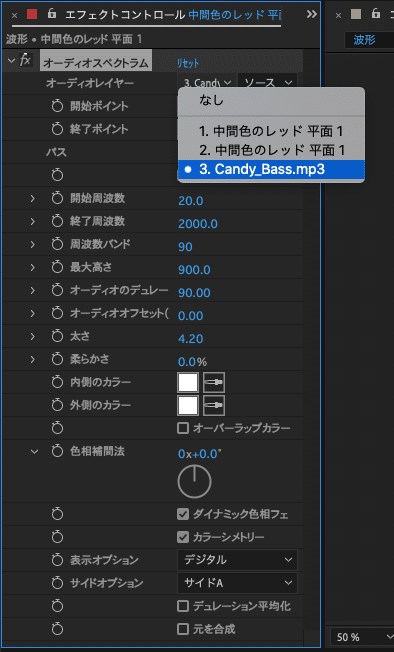This screenshot has height=652, width=394.
Task: Click the stopwatch beside オーバーラップカラー checkbox
Action: [x=57, y=428]
